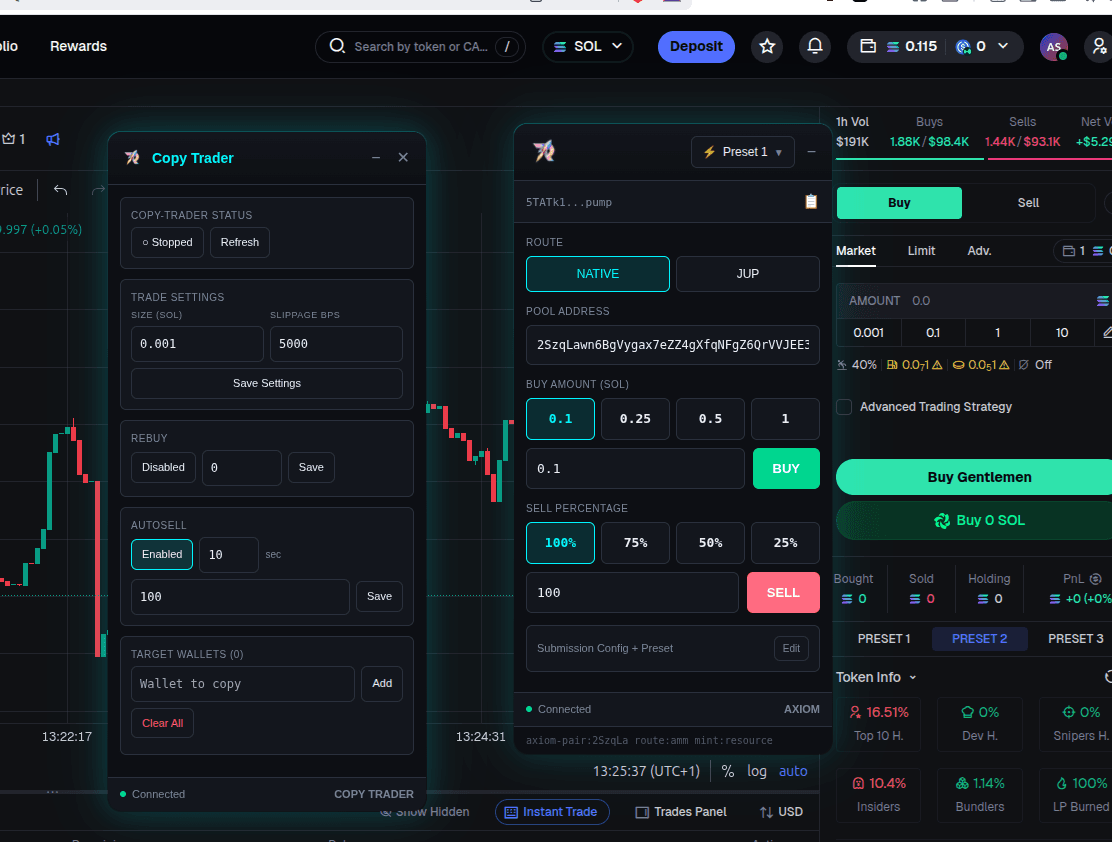Click the user settings icon at top right
The image size is (1112, 842).
1098,47
